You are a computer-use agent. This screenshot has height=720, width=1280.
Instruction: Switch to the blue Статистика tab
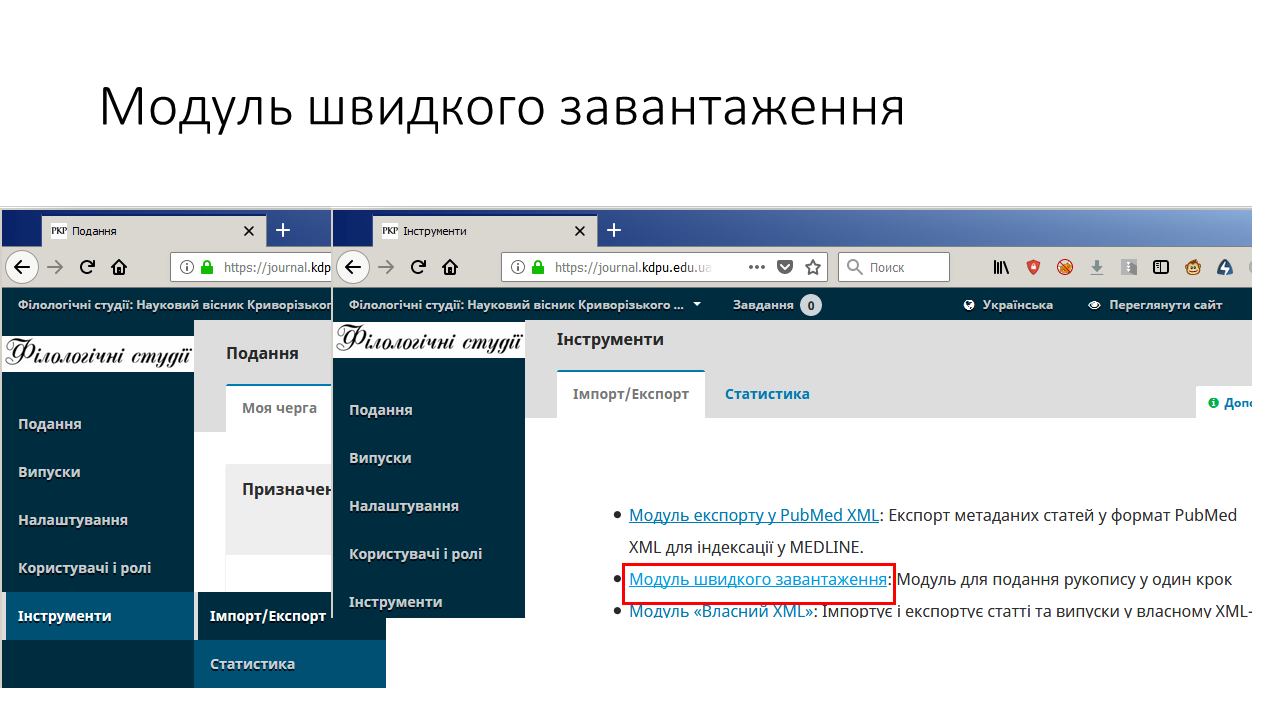click(x=767, y=394)
